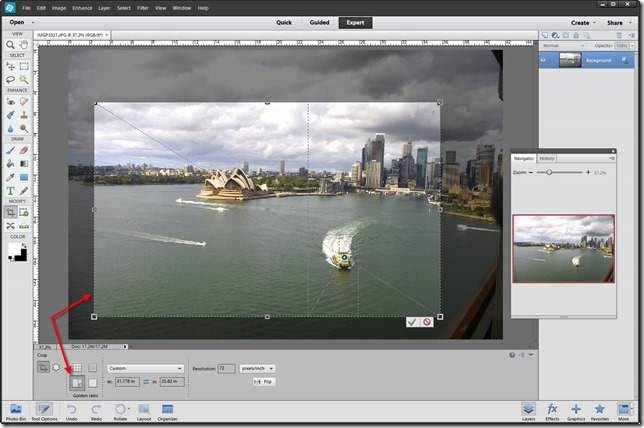The width and height of the screenshot is (644, 428).
Task: Toggle the Photo Bin
Action: (x=16, y=412)
